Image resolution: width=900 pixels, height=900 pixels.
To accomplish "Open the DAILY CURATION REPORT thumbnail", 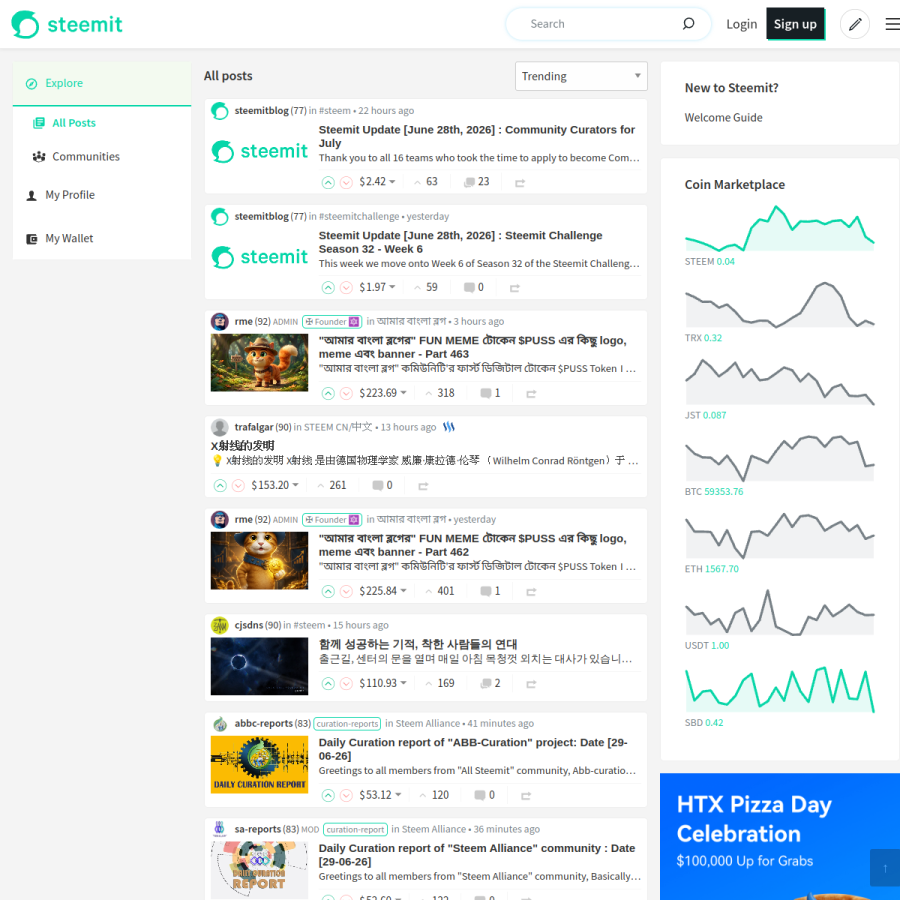I will pyautogui.click(x=259, y=765).
